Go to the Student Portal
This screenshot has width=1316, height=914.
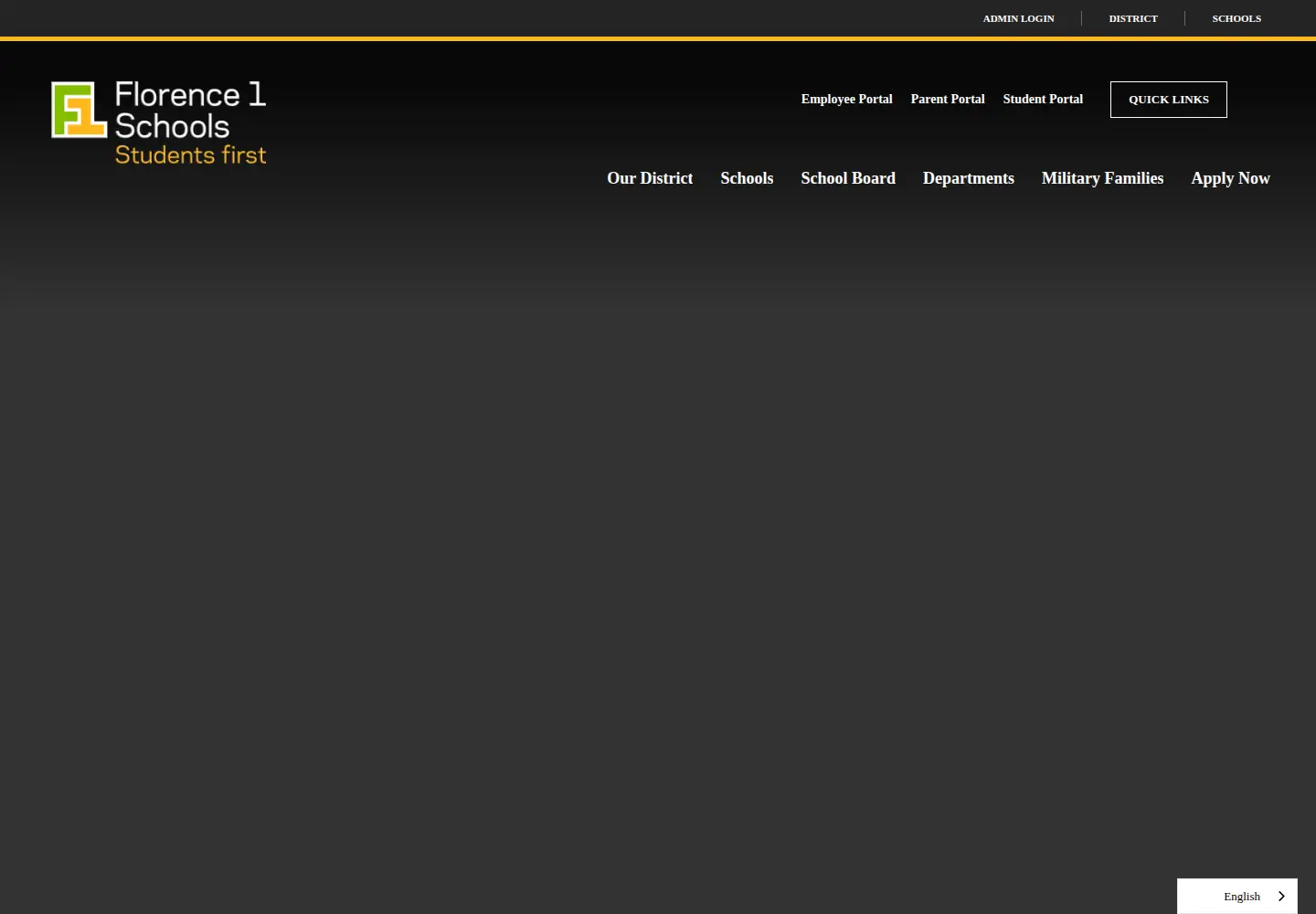click(1043, 99)
